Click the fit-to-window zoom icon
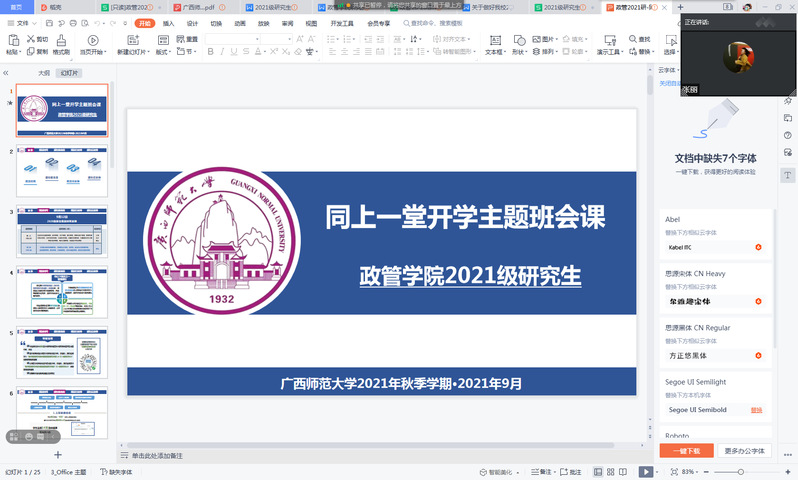 point(674,472)
